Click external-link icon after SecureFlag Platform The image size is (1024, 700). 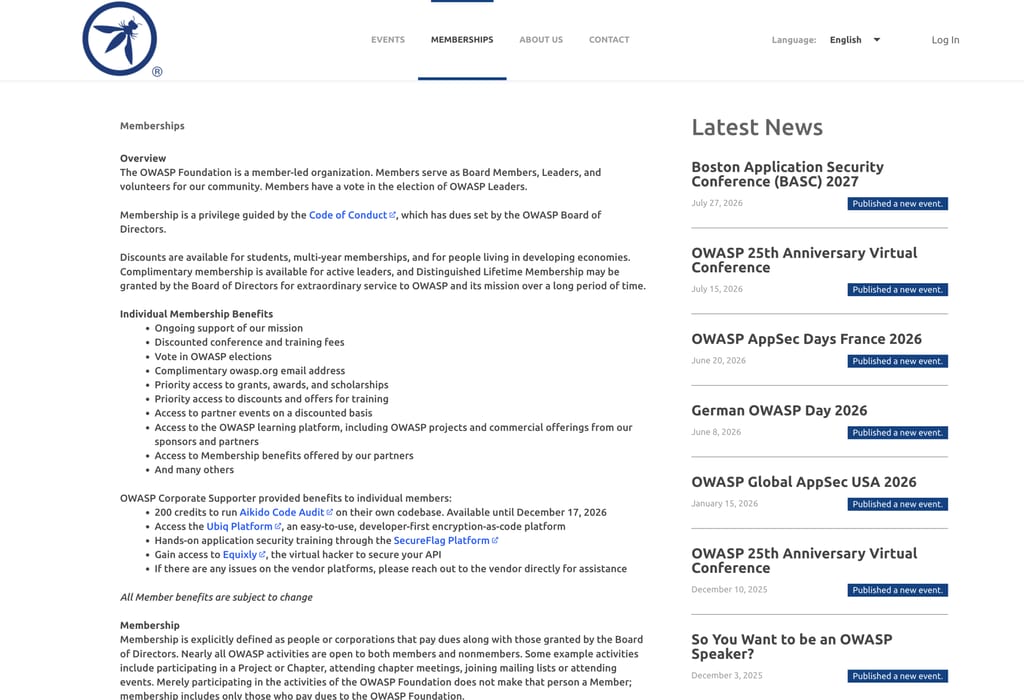tap(494, 541)
